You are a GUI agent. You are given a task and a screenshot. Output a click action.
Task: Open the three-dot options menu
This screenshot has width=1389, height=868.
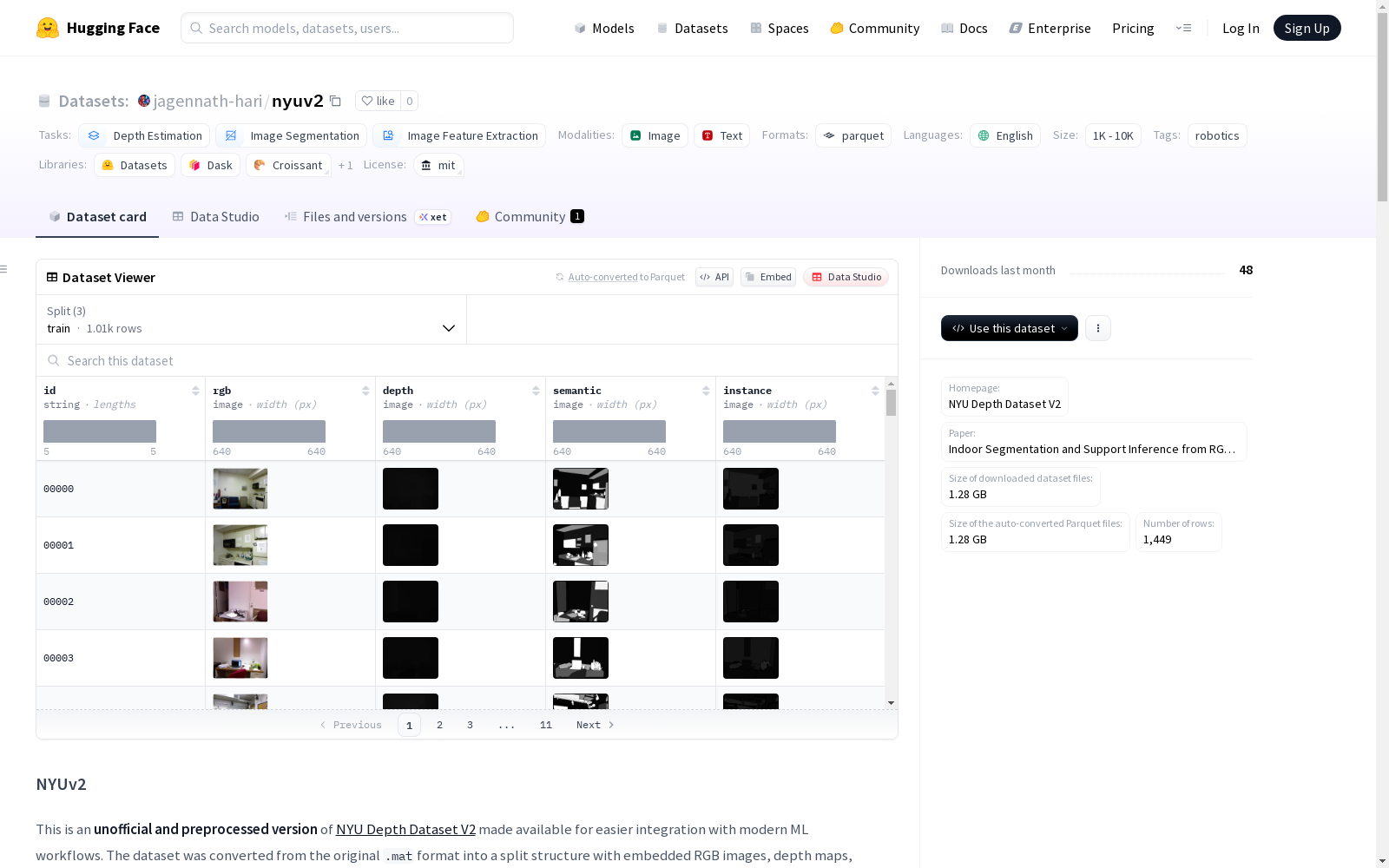click(1098, 328)
